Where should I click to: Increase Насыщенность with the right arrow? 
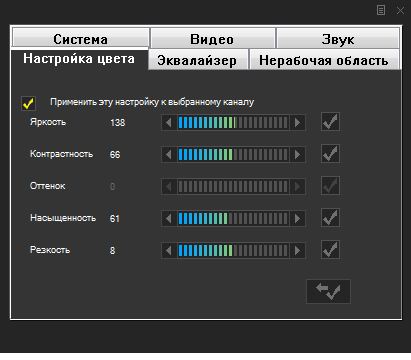click(297, 219)
